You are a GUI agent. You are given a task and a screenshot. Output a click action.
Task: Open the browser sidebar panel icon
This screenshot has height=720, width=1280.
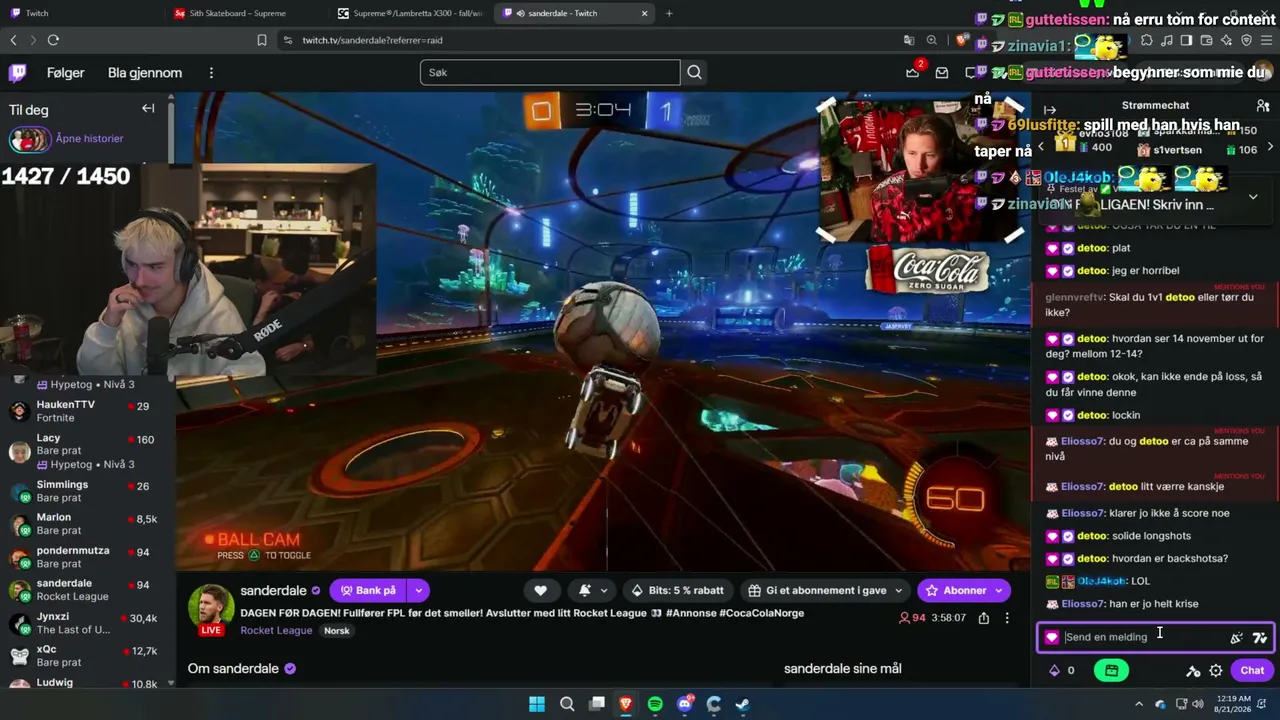coord(1186,40)
